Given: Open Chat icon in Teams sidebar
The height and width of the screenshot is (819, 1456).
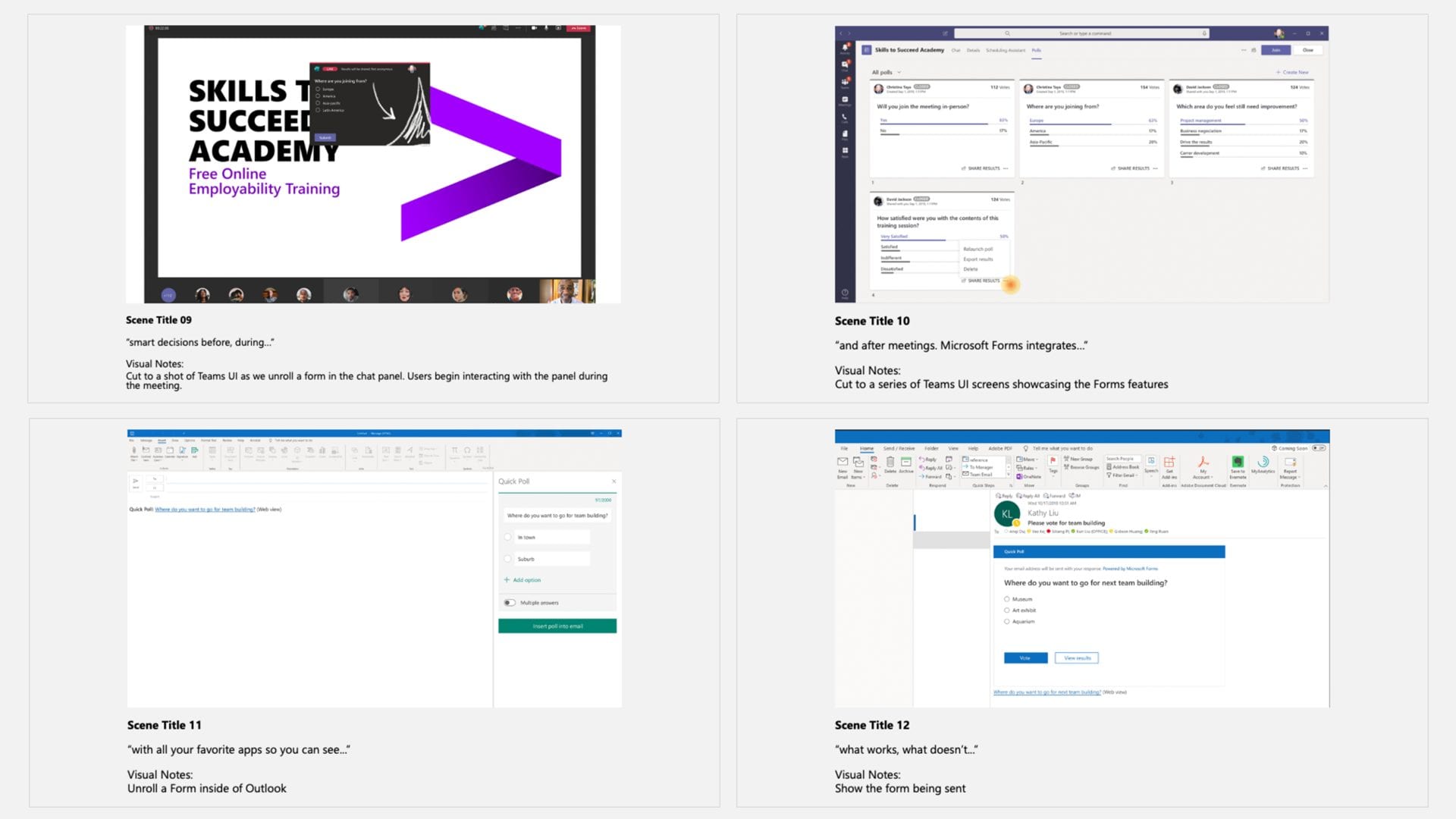Looking at the screenshot, I should point(845,65).
